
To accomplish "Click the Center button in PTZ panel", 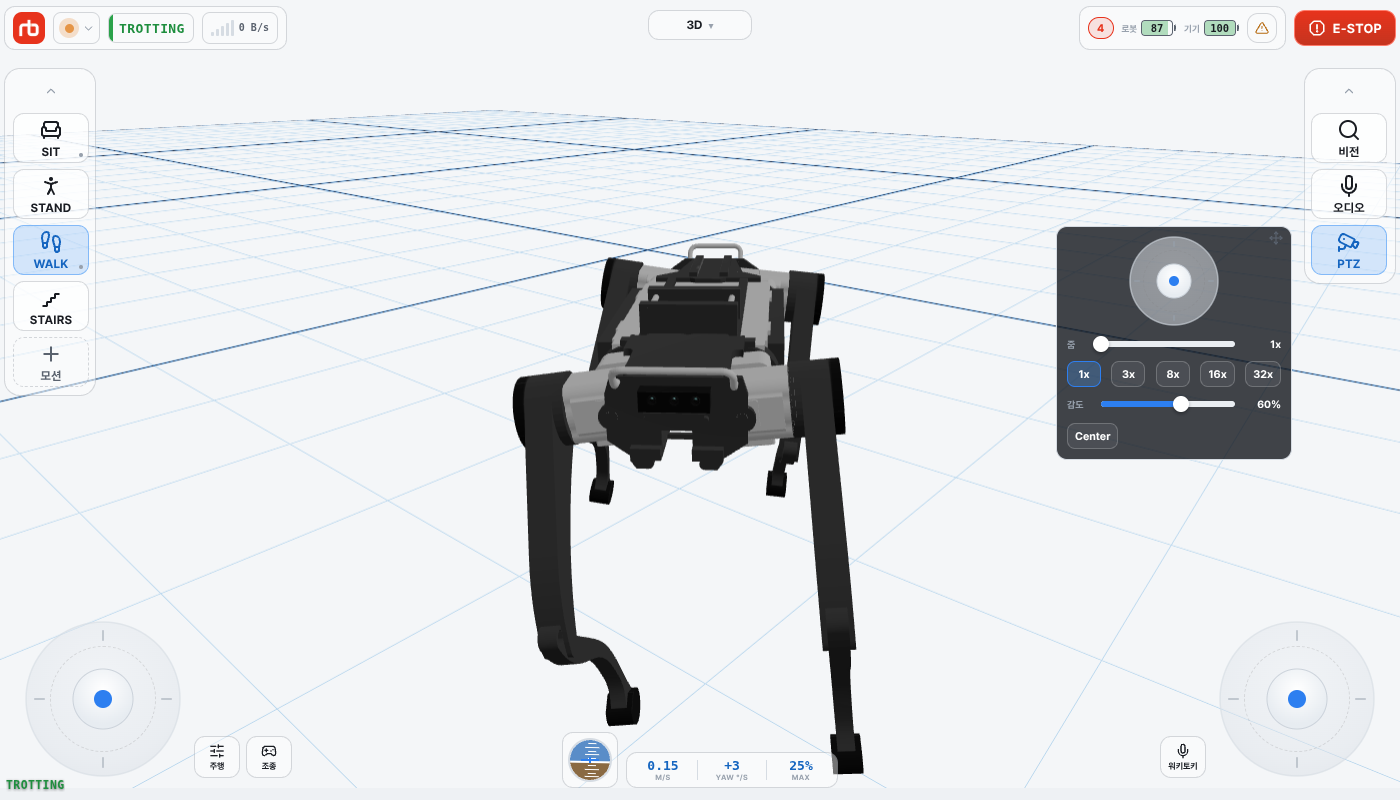I will pyautogui.click(x=1093, y=436).
